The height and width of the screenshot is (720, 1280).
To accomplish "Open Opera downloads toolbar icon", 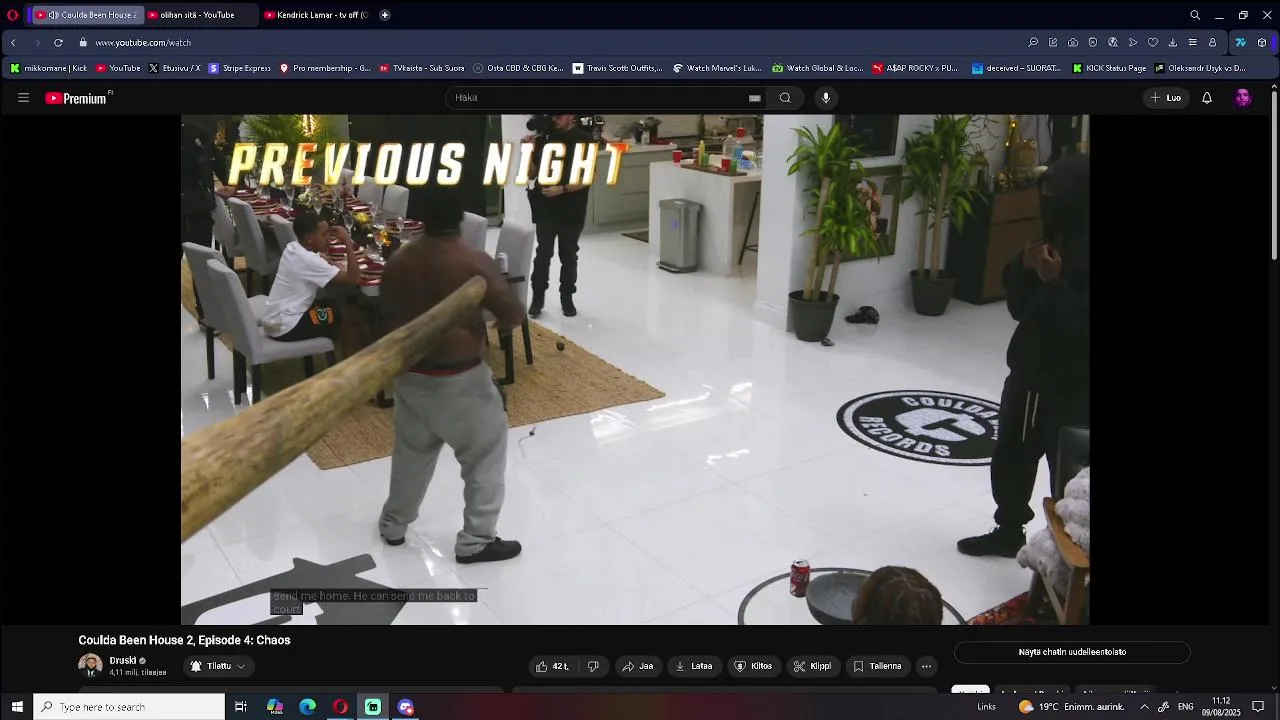I will click(1172, 43).
